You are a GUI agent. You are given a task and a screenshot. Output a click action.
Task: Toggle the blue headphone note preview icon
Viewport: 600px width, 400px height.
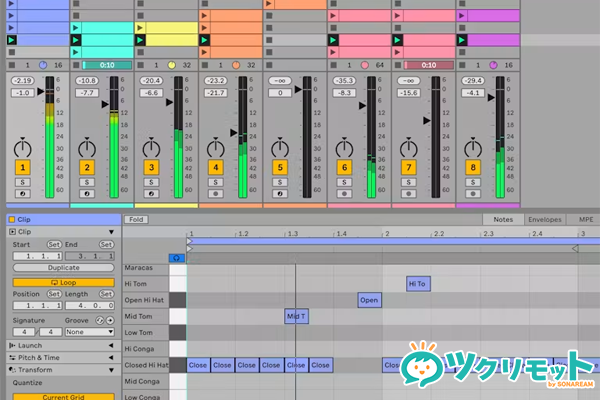(x=177, y=258)
